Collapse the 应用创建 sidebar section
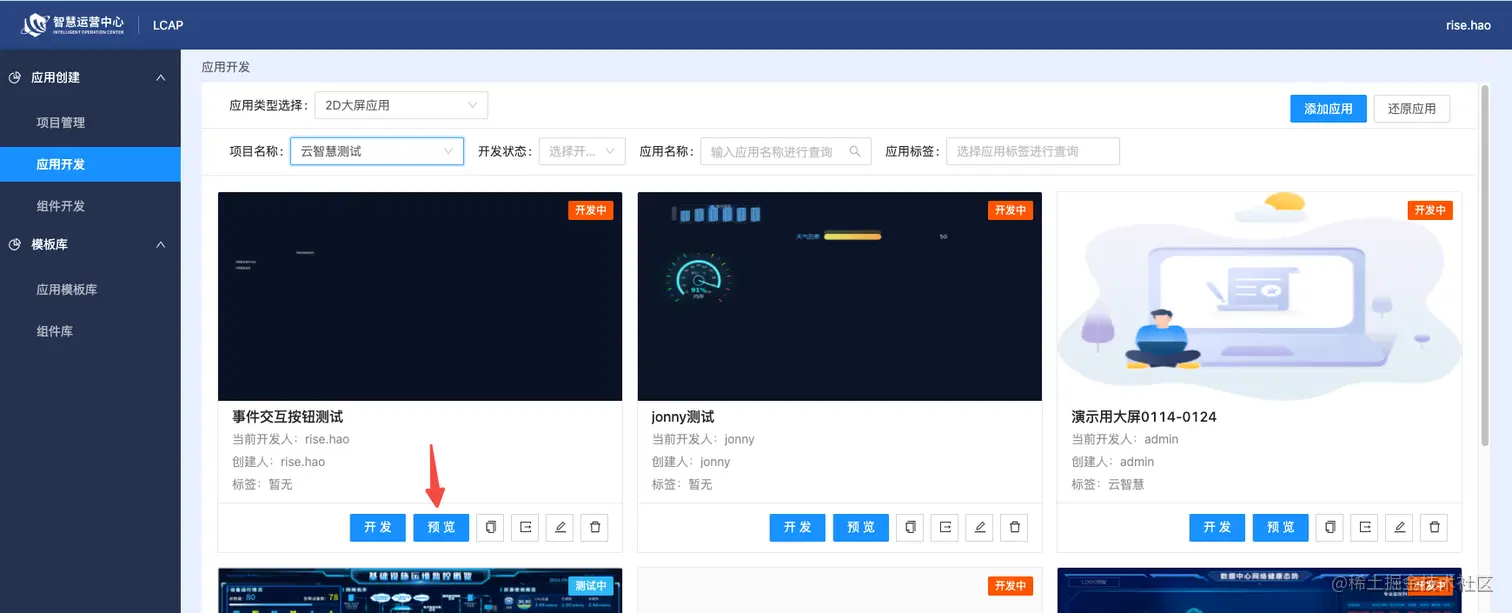Viewport: 1512px width, 613px height. [160, 77]
